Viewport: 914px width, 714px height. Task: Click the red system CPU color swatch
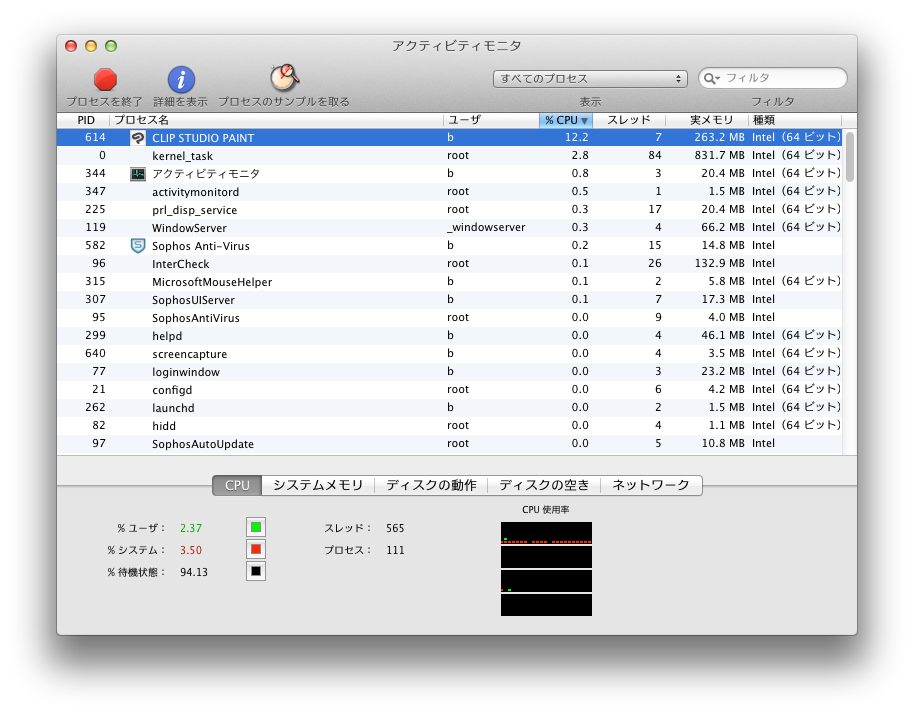pyautogui.click(x=256, y=549)
